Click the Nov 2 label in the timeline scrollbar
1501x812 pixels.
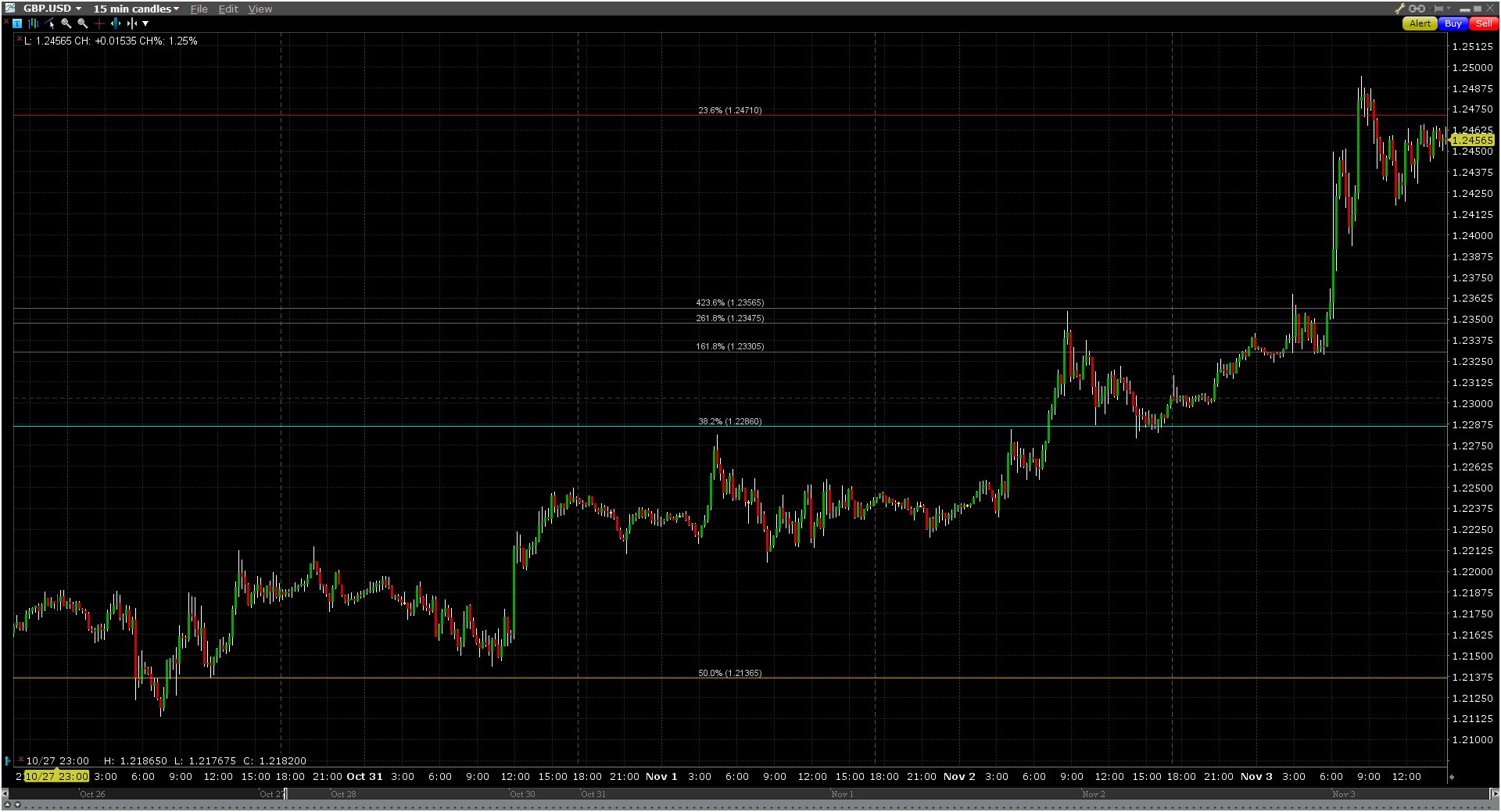pos(1093,794)
